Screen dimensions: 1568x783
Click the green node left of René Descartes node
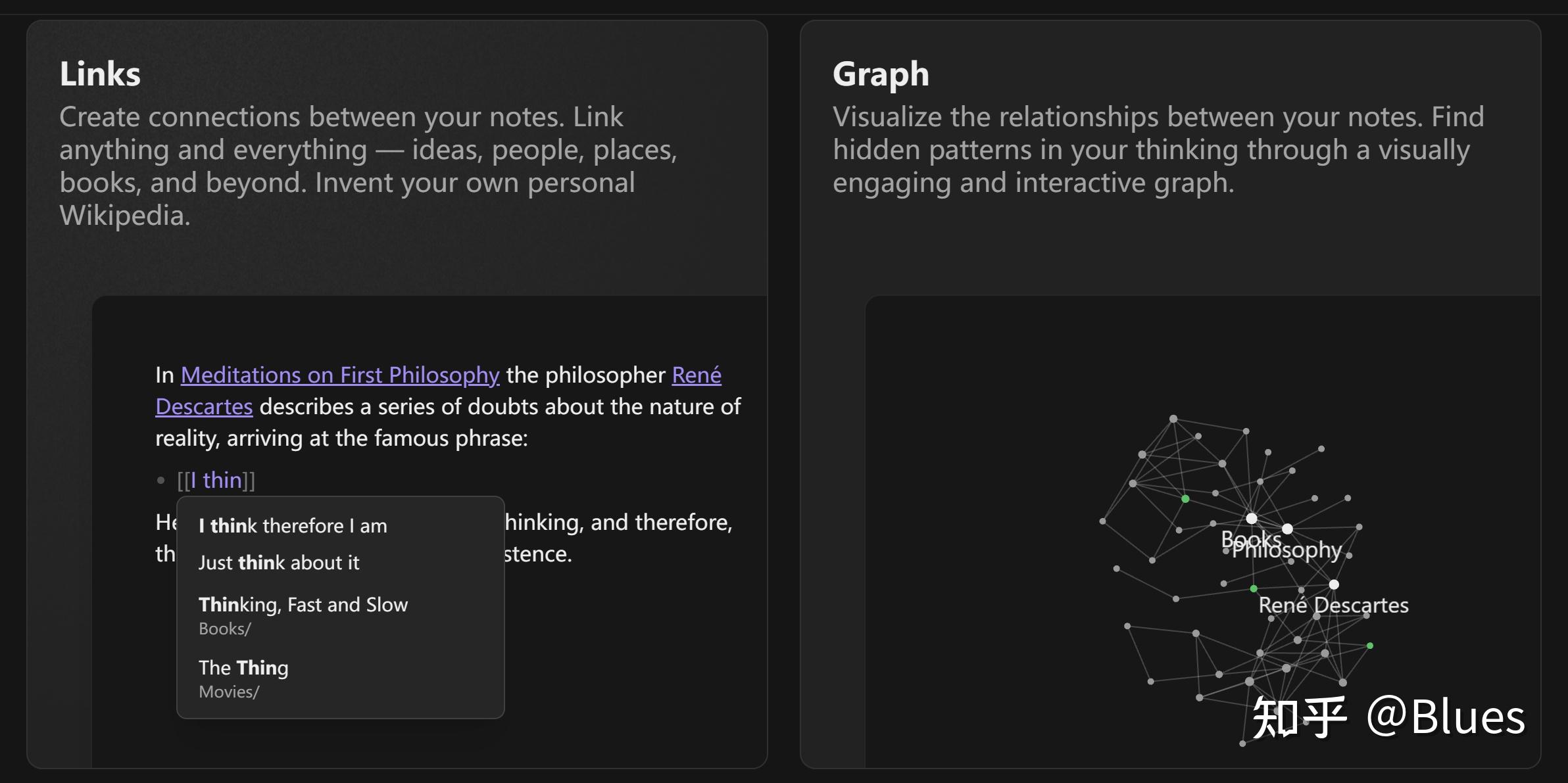click(x=1254, y=588)
